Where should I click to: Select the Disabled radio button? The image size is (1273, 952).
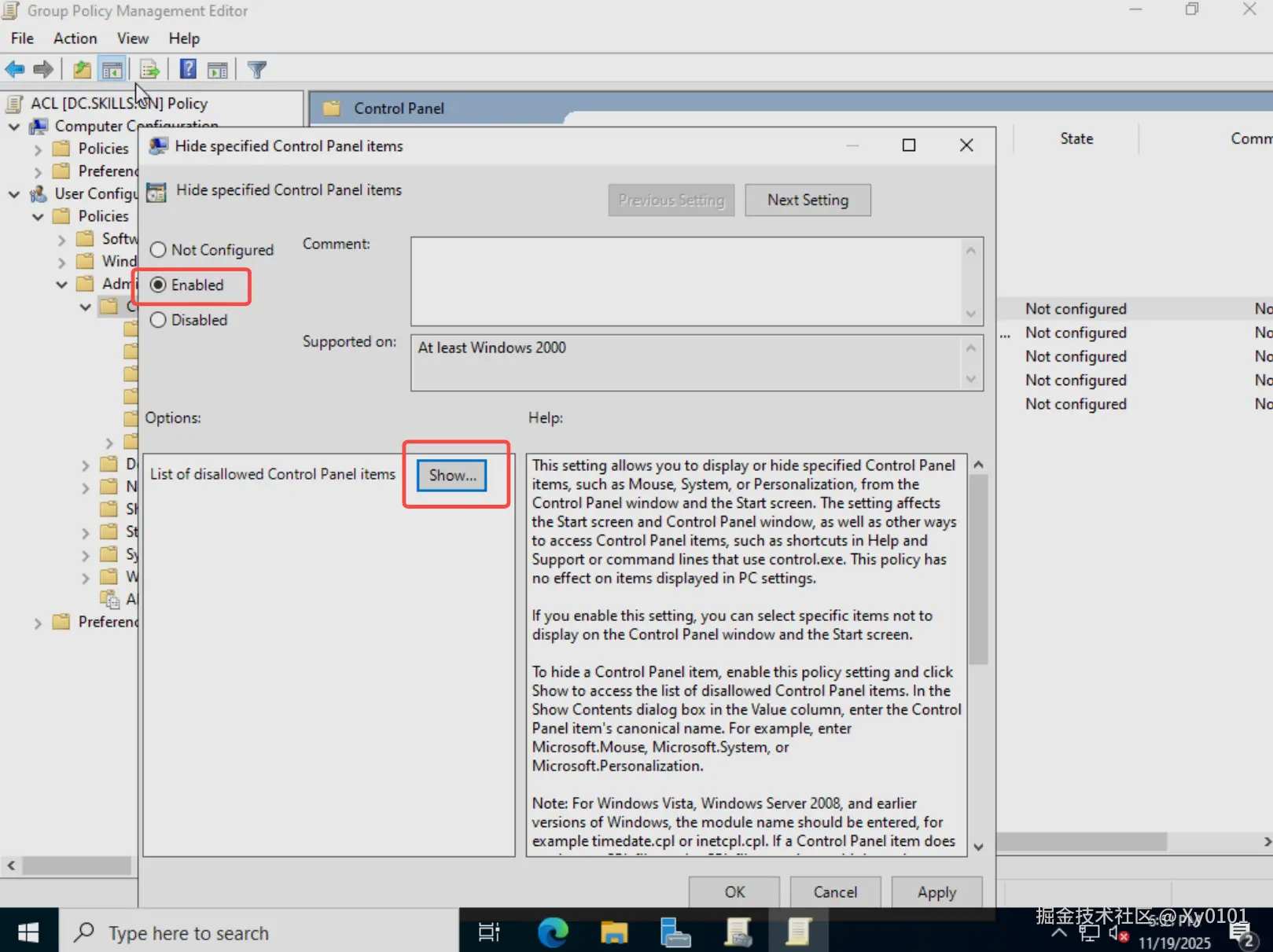coord(158,320)
